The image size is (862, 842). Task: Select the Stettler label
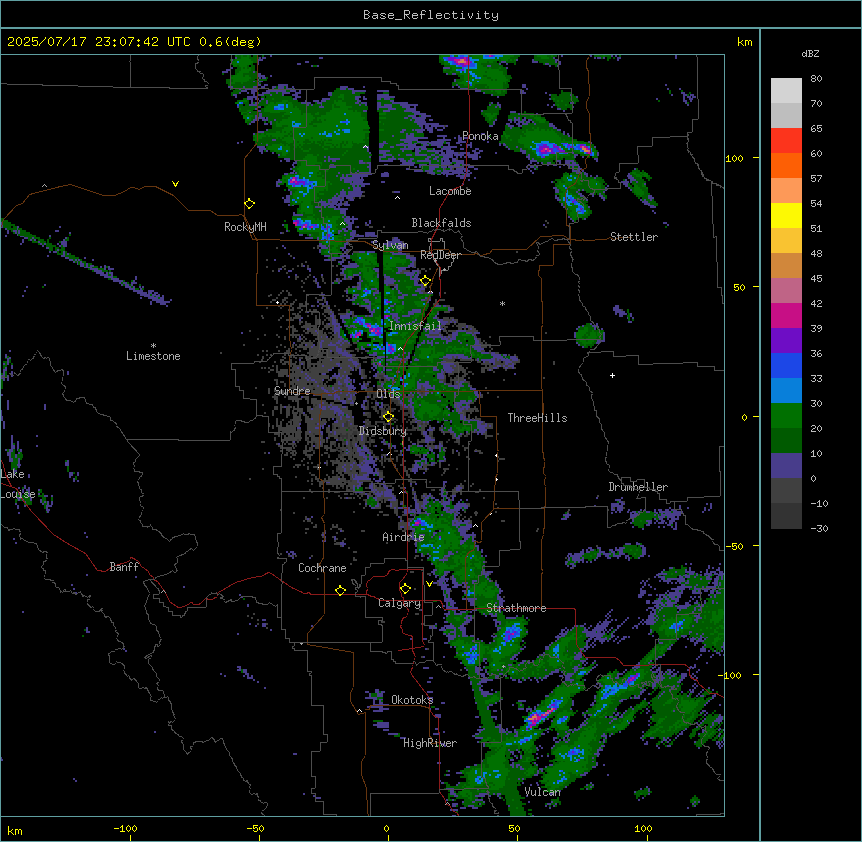[634, 237]
